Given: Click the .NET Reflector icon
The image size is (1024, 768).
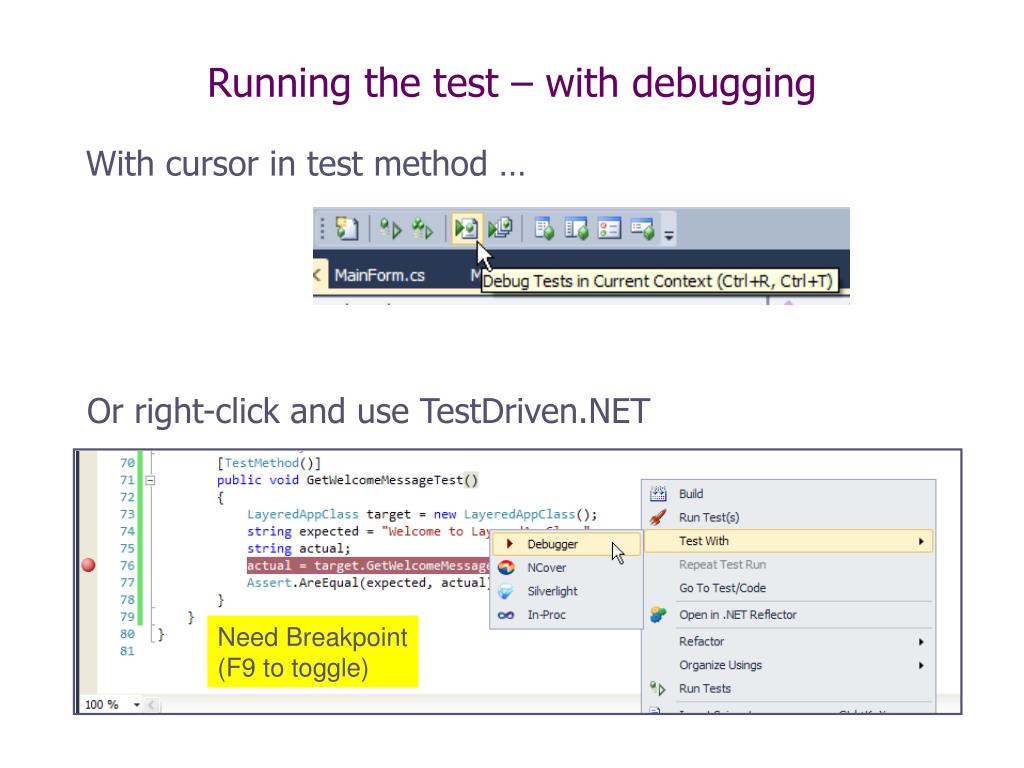Looking at the screenshot, I should coord(658,615).
